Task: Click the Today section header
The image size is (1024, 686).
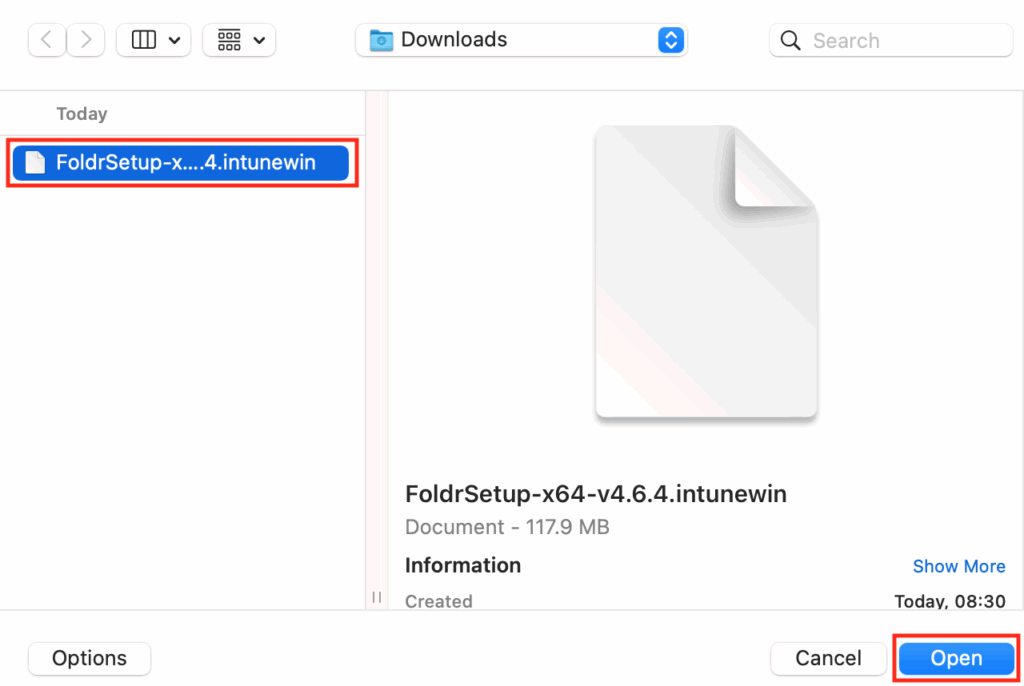Action: [82, 113]
